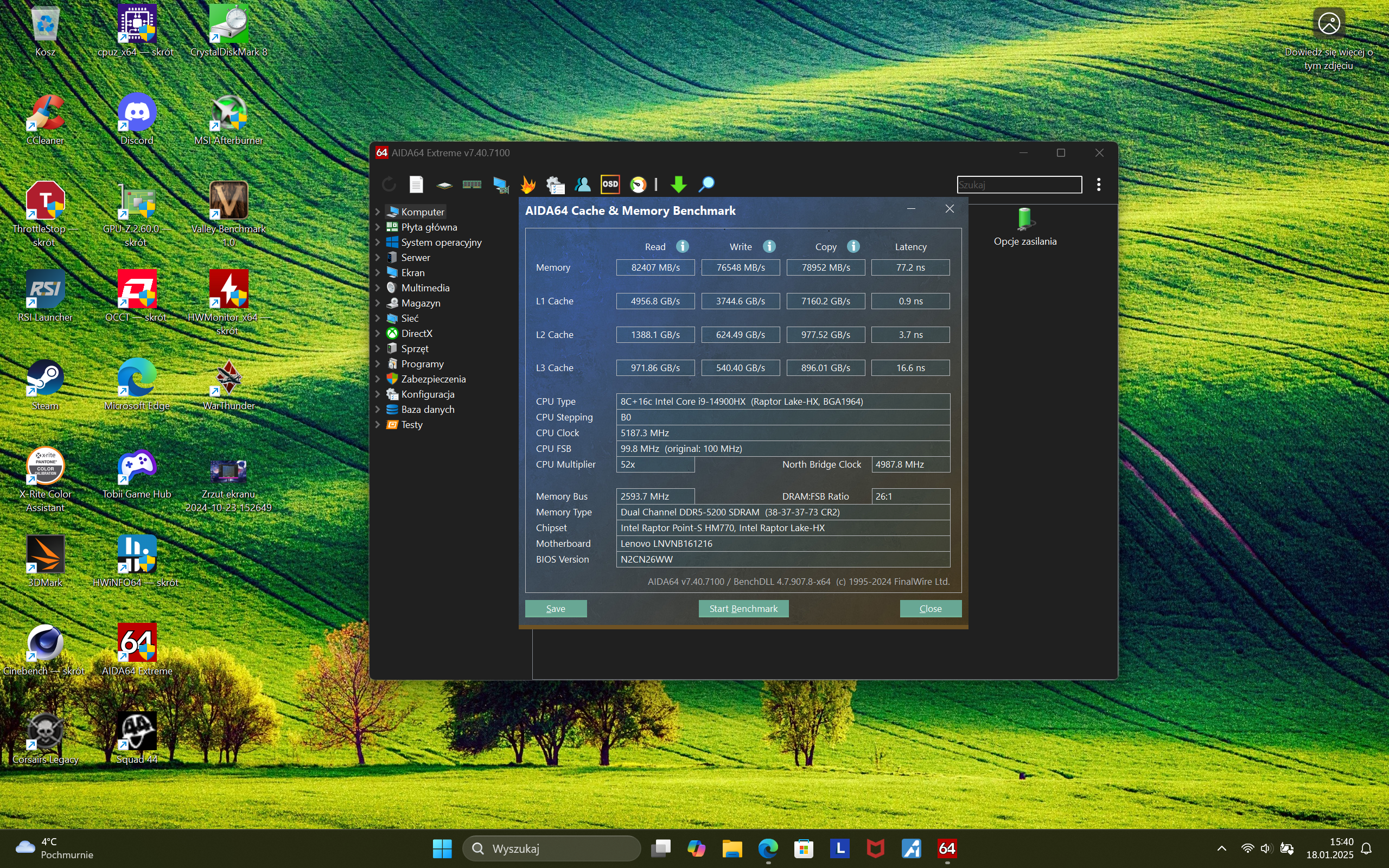This screenshot has height=868, width=1389.
Task: Click the Copy info icon
Action: (853, 246)
